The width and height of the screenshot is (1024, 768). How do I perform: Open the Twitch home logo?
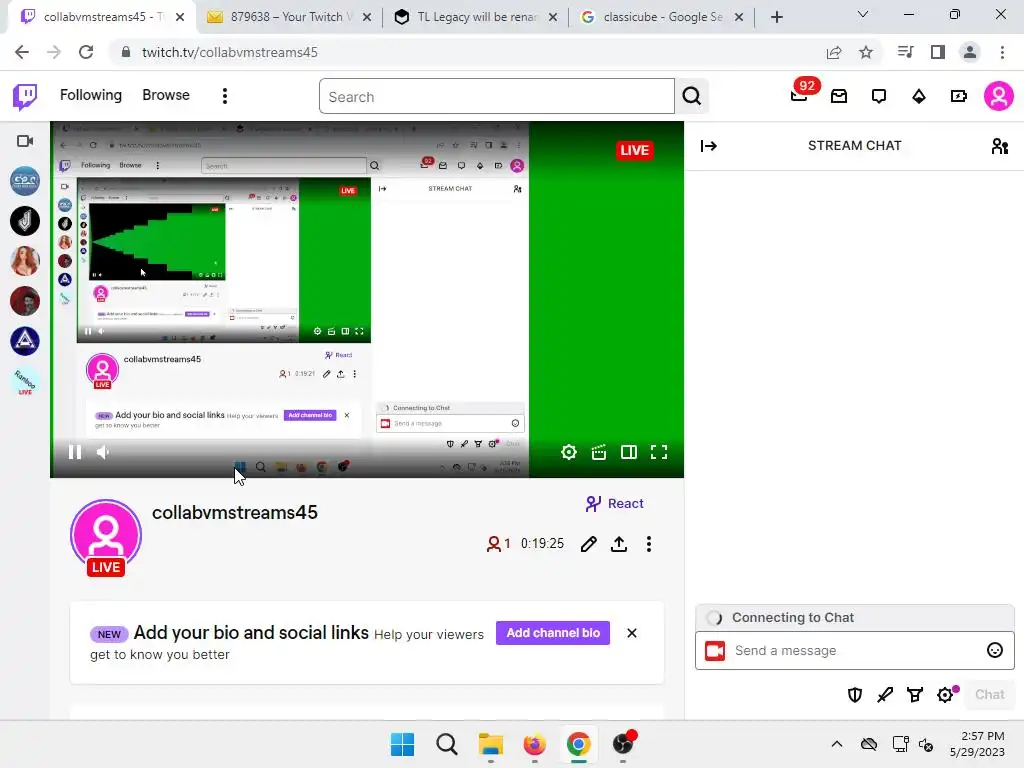(25, 97)
